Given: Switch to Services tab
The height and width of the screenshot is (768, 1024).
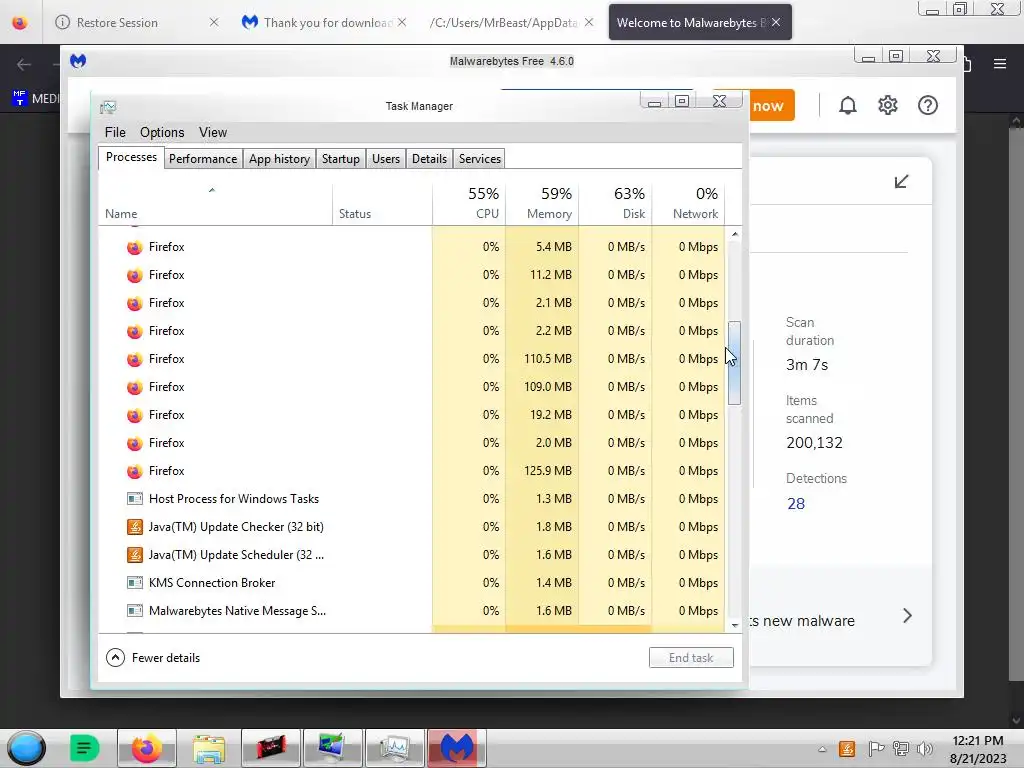Looking at the screenshot, I should click(479, 159).
